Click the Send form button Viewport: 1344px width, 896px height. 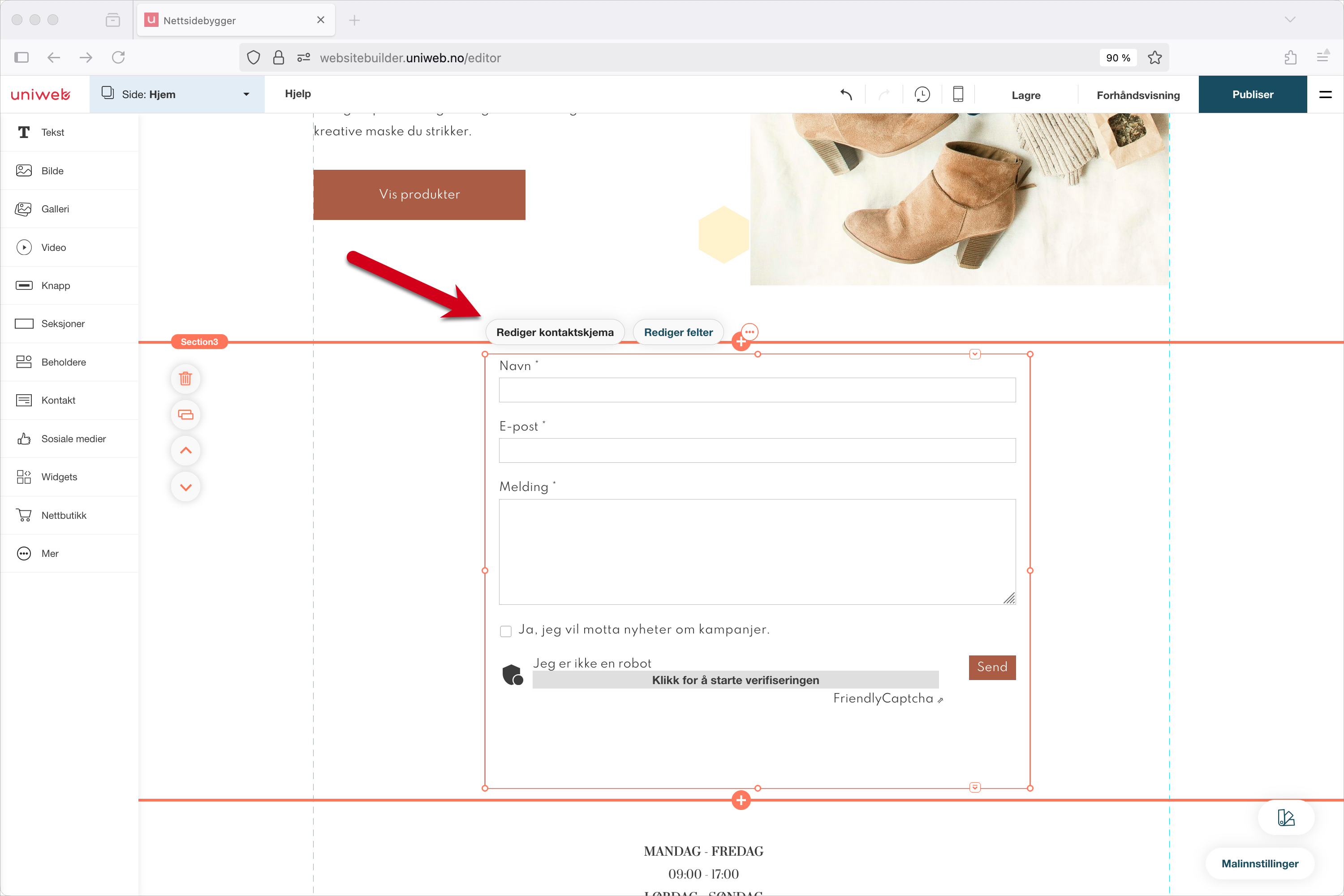tap(992, 667)
